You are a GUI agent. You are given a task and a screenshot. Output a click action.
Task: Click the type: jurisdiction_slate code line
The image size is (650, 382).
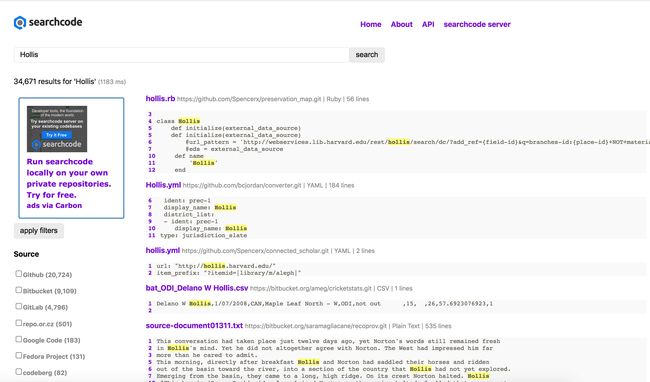coord(204,235)
